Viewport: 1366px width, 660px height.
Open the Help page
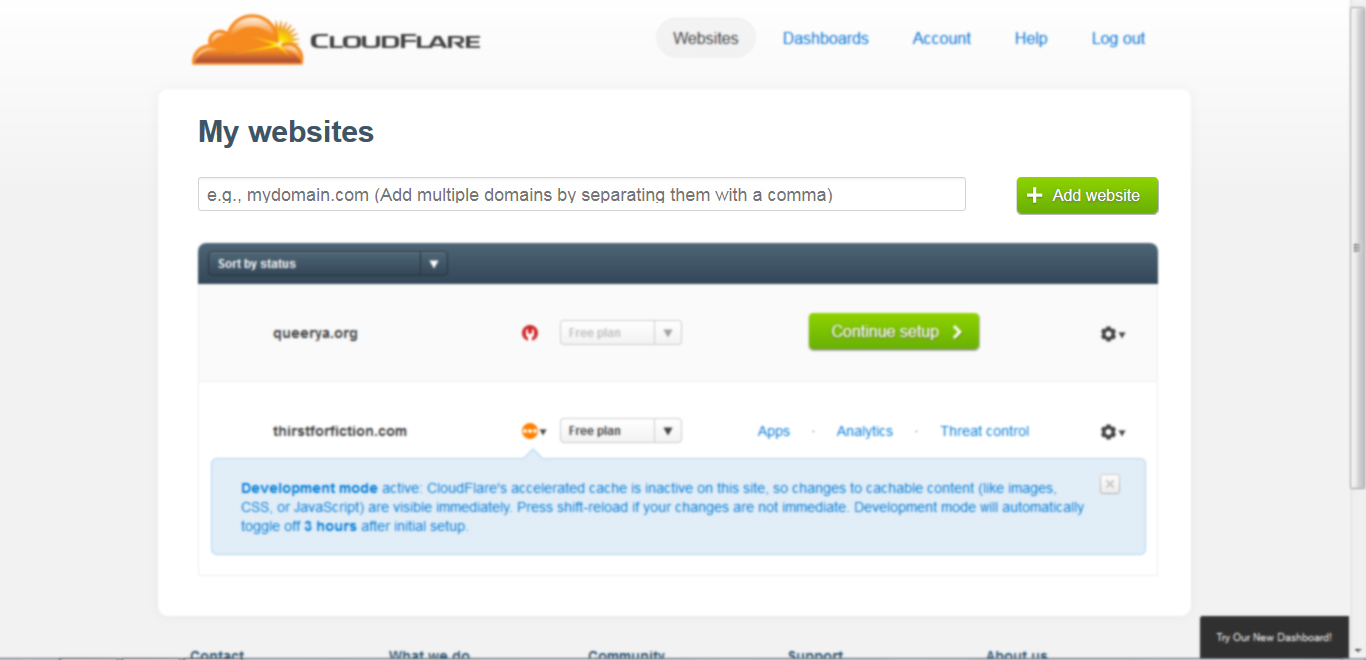[x=1031, y=38]
